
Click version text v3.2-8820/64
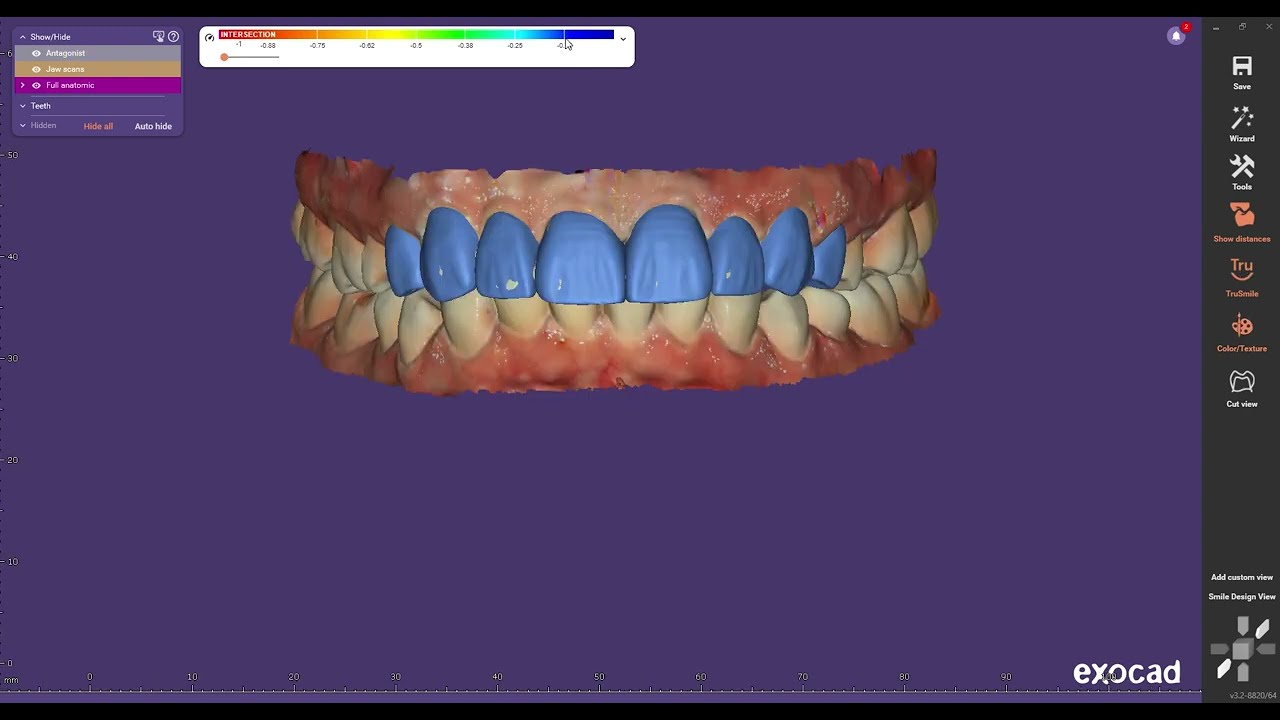tap(1253, 695)
